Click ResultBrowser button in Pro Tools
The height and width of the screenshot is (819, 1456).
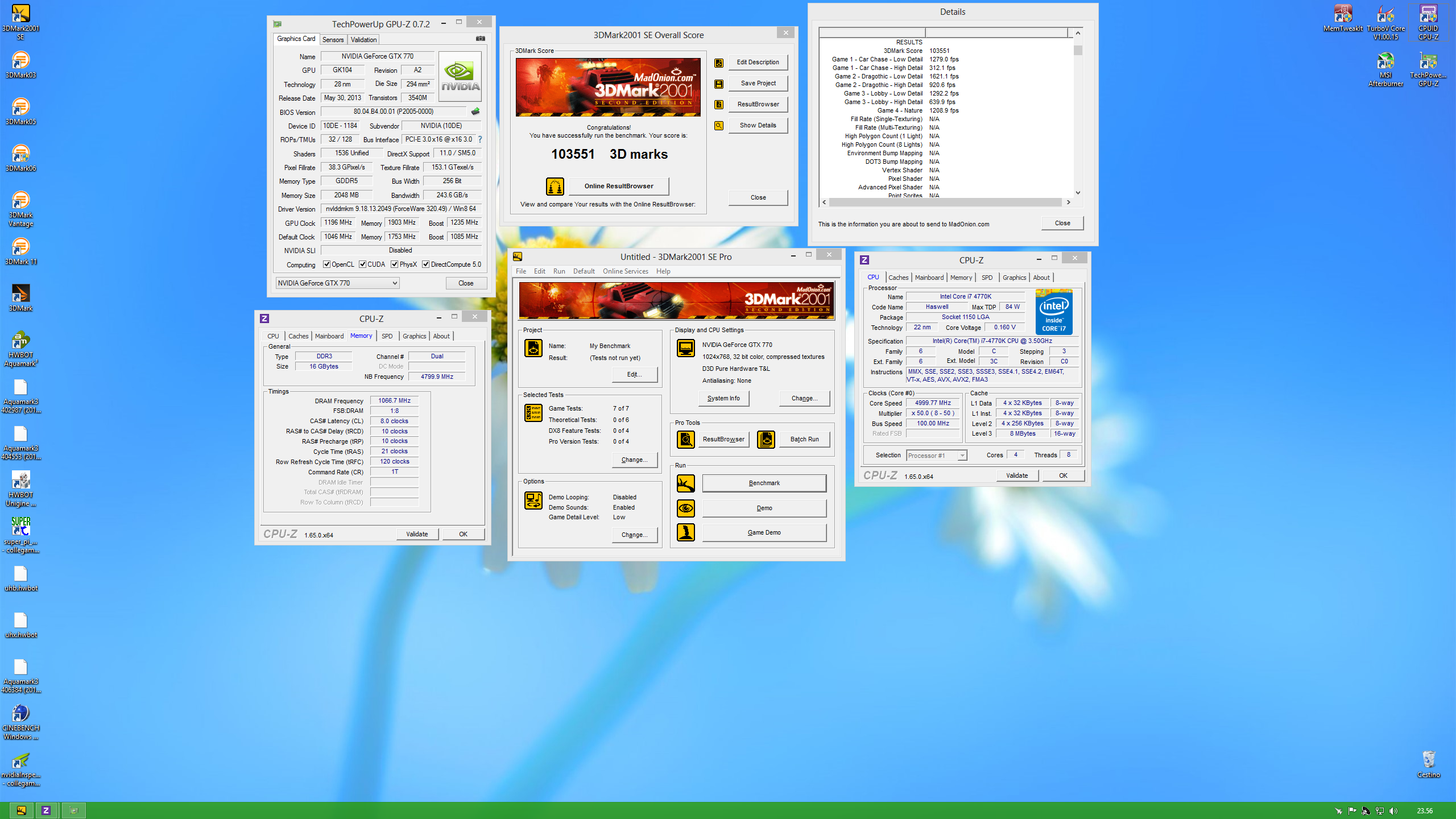click(x=723, y=440)
